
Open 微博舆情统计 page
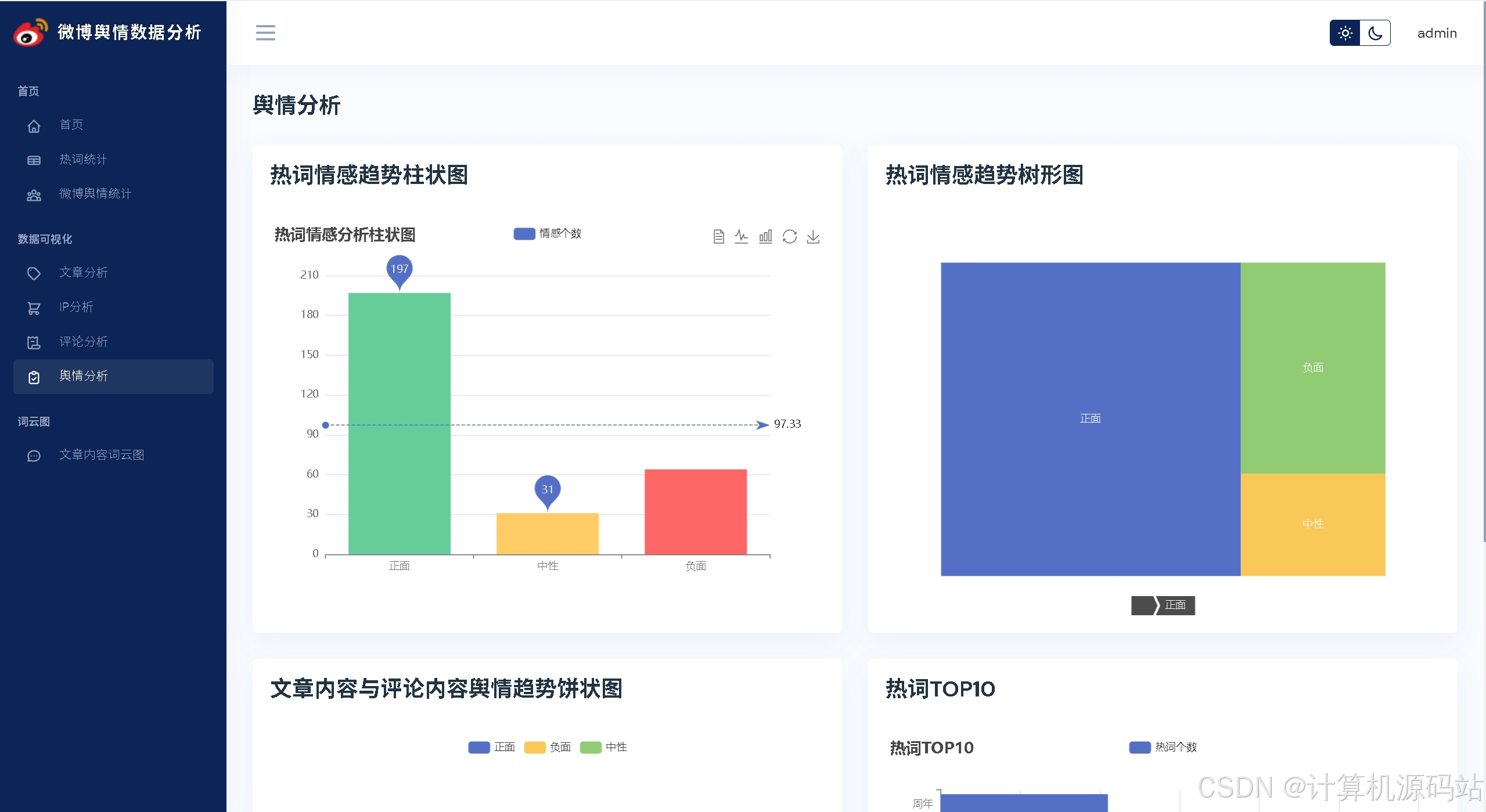tap(95, 194)
